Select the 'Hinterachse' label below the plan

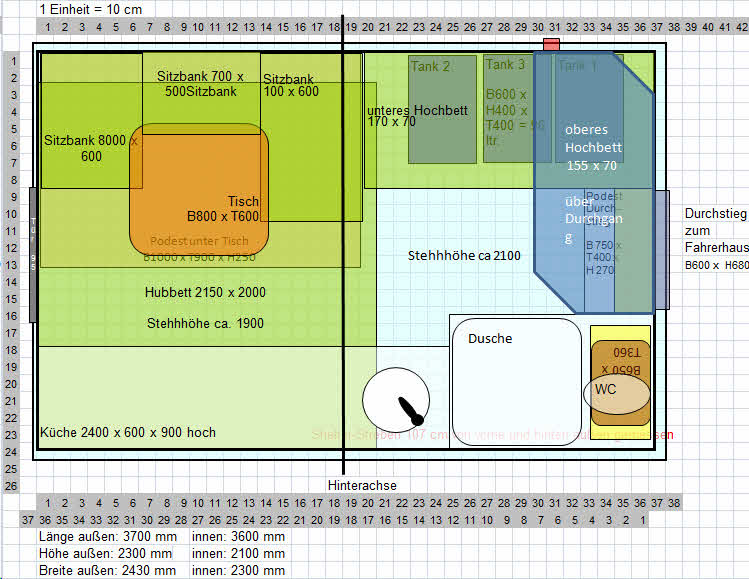(362, 485)
